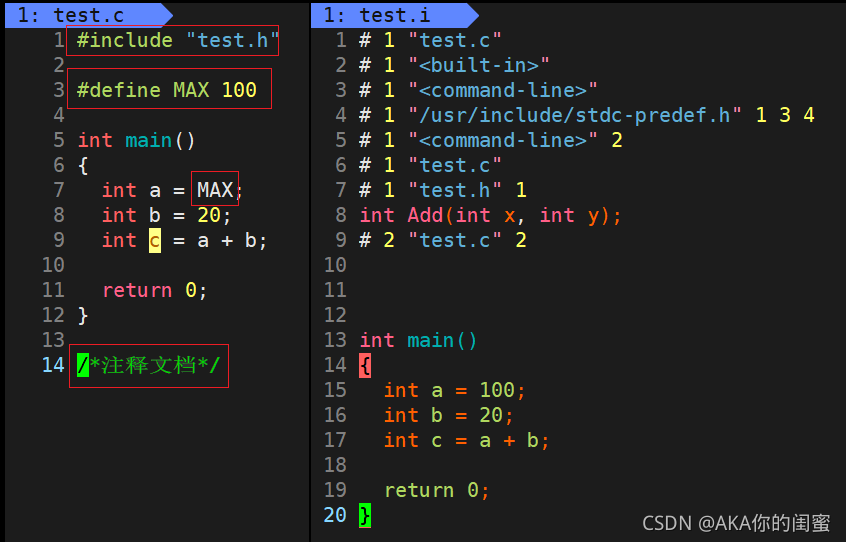Click the yellow-highlighted variable c
The image size is (846, 542).
click(x=155, y=240)
